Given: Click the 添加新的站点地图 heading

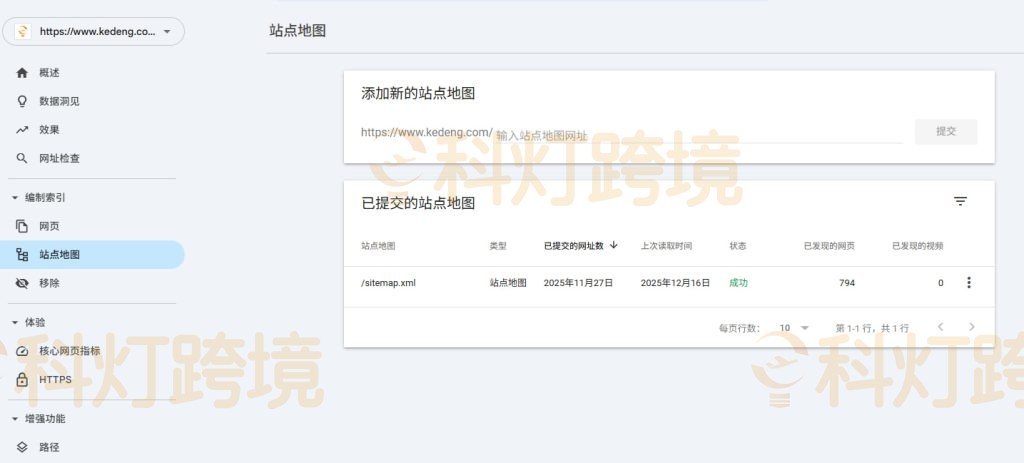Looking at the screenshot, I should pos(418,93).
